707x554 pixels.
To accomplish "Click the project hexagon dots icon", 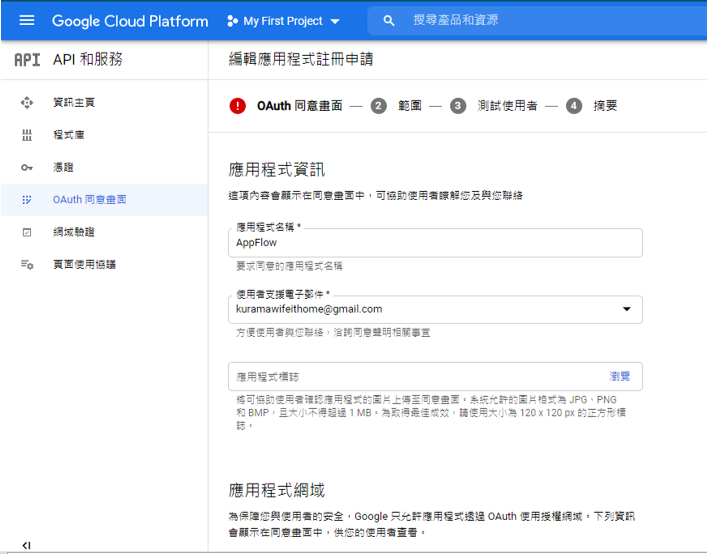I will pos(232,21).
